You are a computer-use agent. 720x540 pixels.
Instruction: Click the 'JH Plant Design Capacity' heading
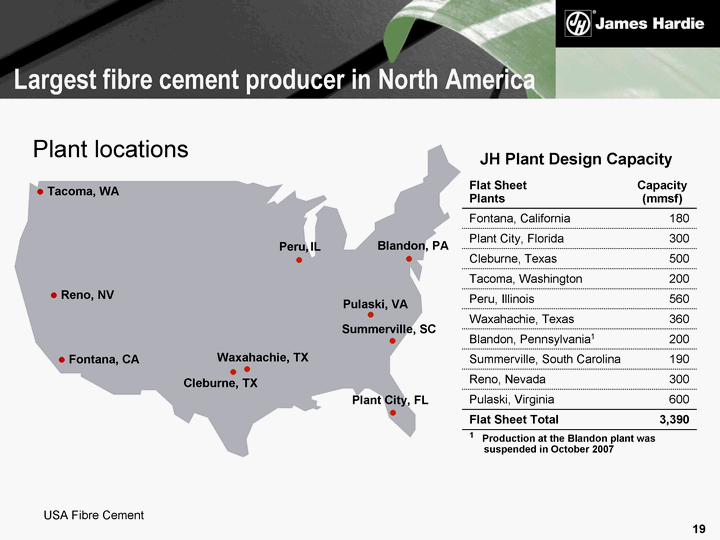click(576, 159)
